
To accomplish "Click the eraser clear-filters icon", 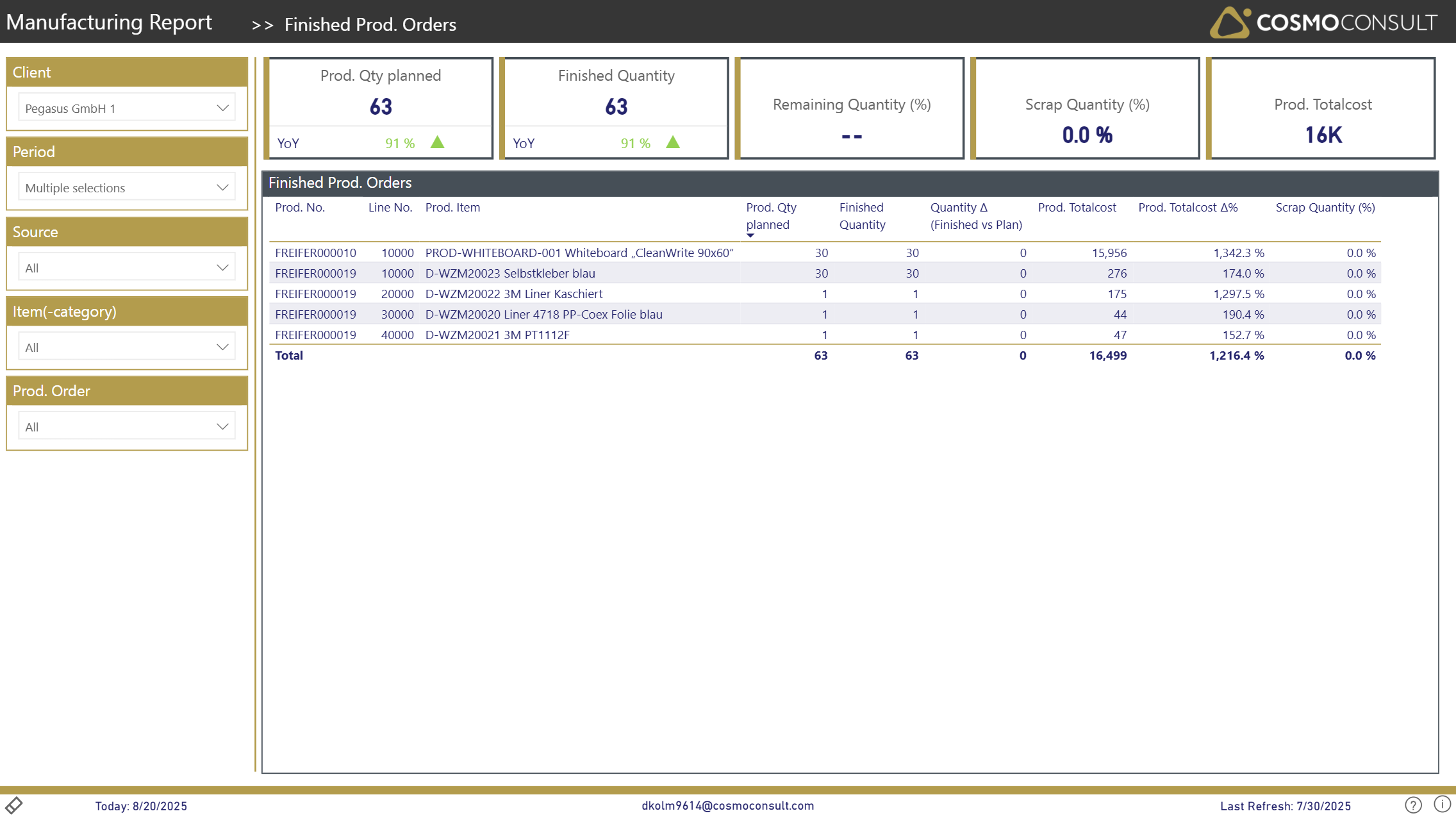I will [x=14, y=805].
